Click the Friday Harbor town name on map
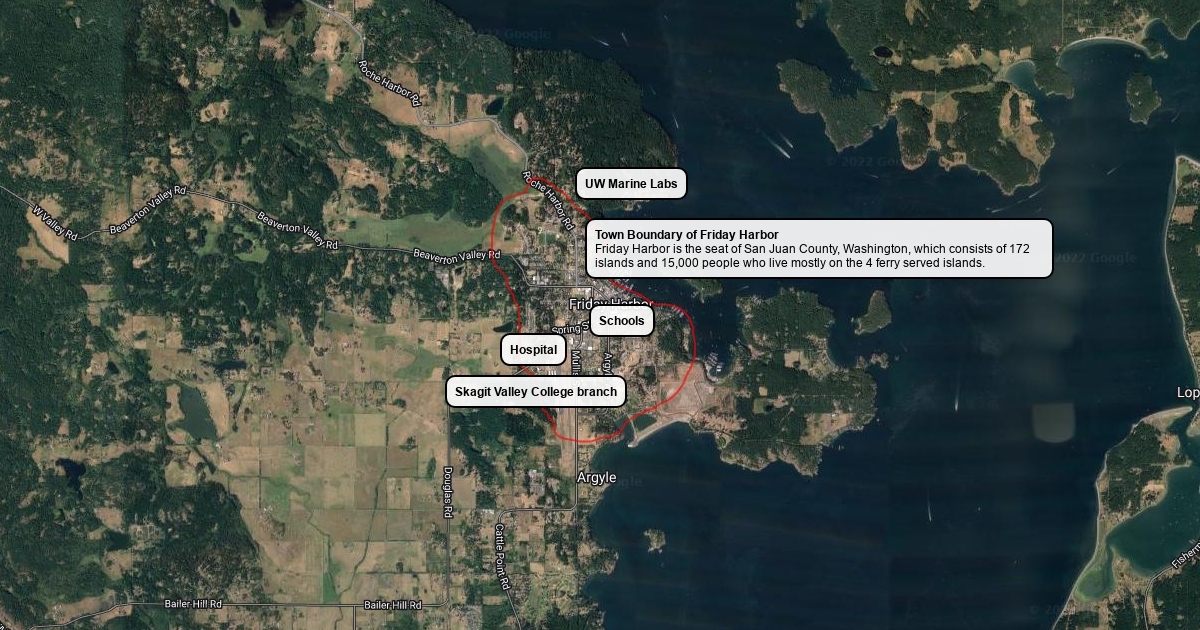Viewport: 1200px width, 630px height. coord(610,302)
